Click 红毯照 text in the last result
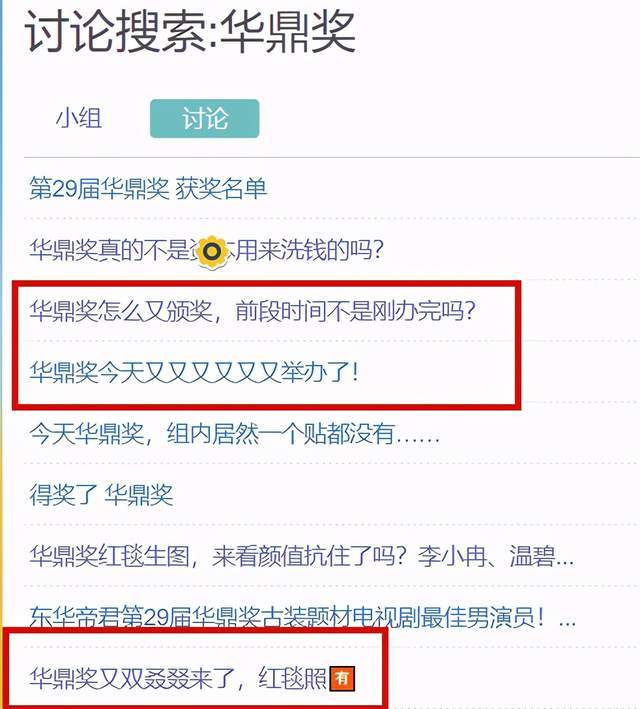 click(x=292, y=678)
